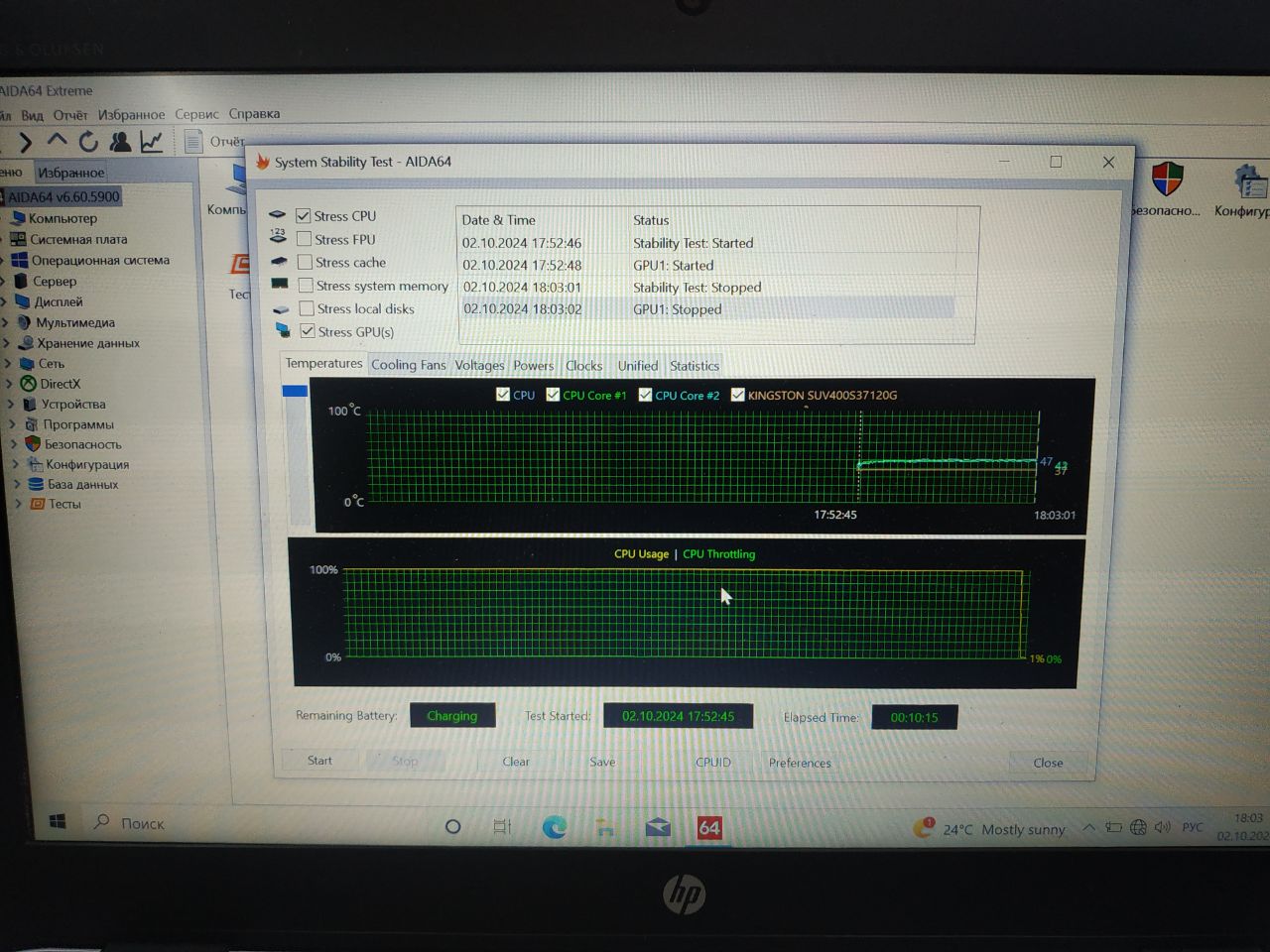The height and width of the screenshot is (952, 1270).
Task: Toggle KINGSTON SUV400S37120G graph checkbox
Action: pyautogui.click(x=737, y=394)
